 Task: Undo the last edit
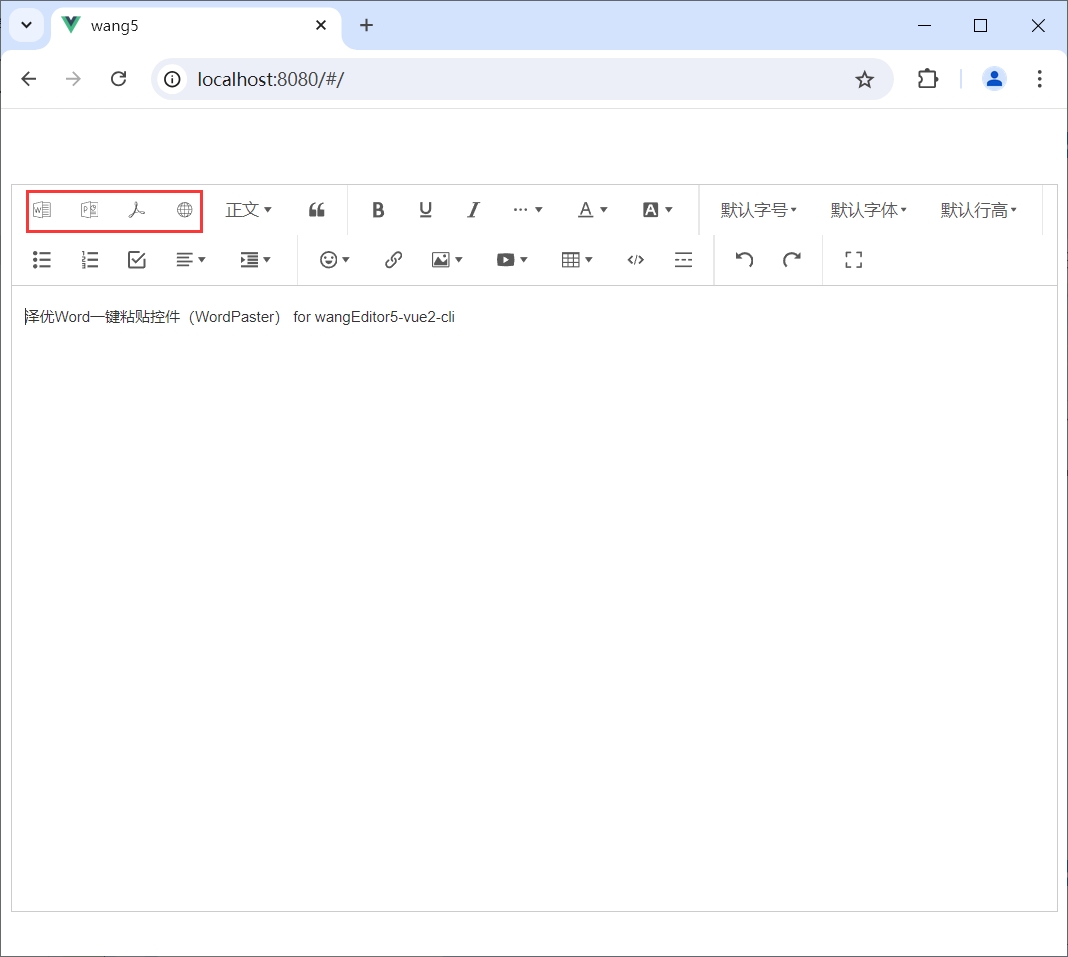pos(744,260)
